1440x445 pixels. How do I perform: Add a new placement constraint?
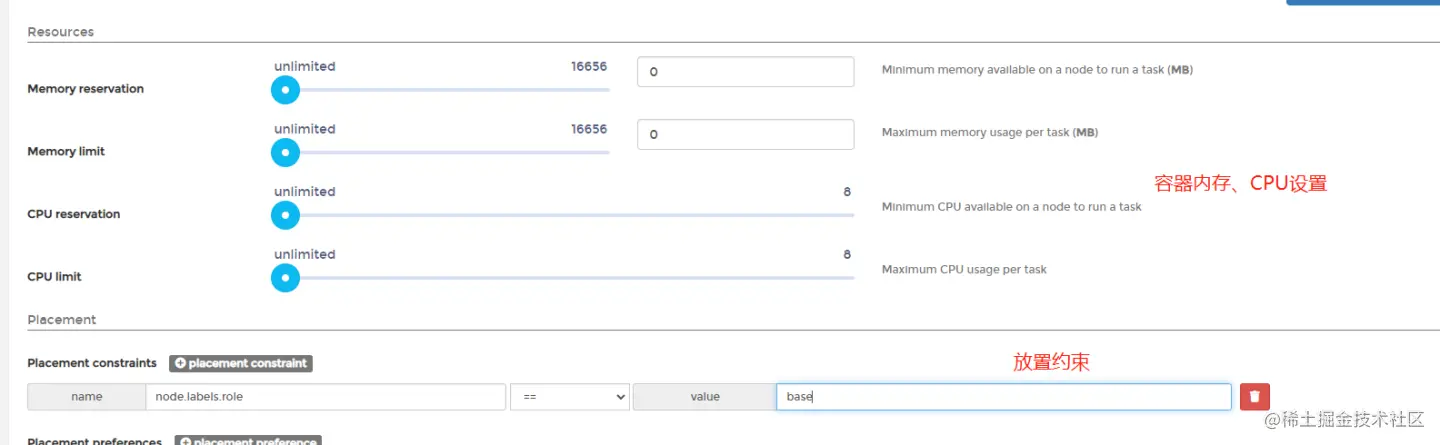click(x=241, y=363)
